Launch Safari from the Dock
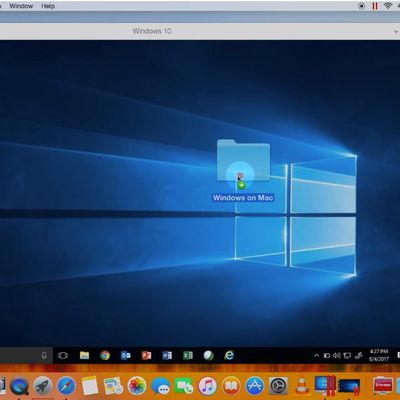Screen dimensions: 400x400 [x=66, y=386]
